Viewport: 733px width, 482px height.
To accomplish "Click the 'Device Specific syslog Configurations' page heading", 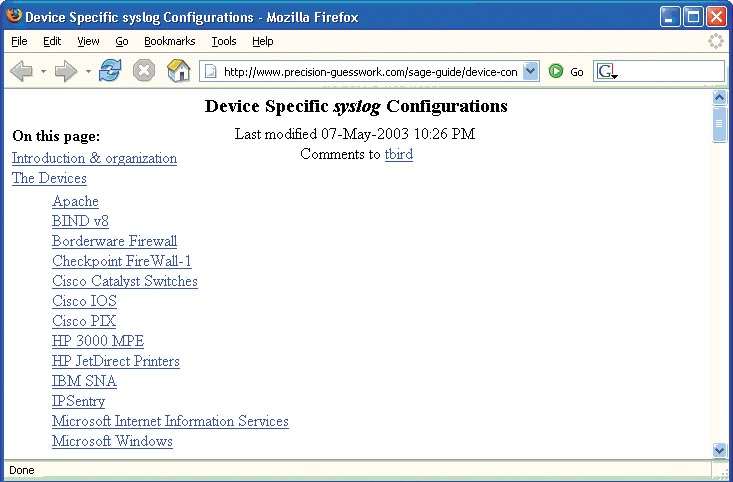I will pyautogui.click(x=356, y=107).
